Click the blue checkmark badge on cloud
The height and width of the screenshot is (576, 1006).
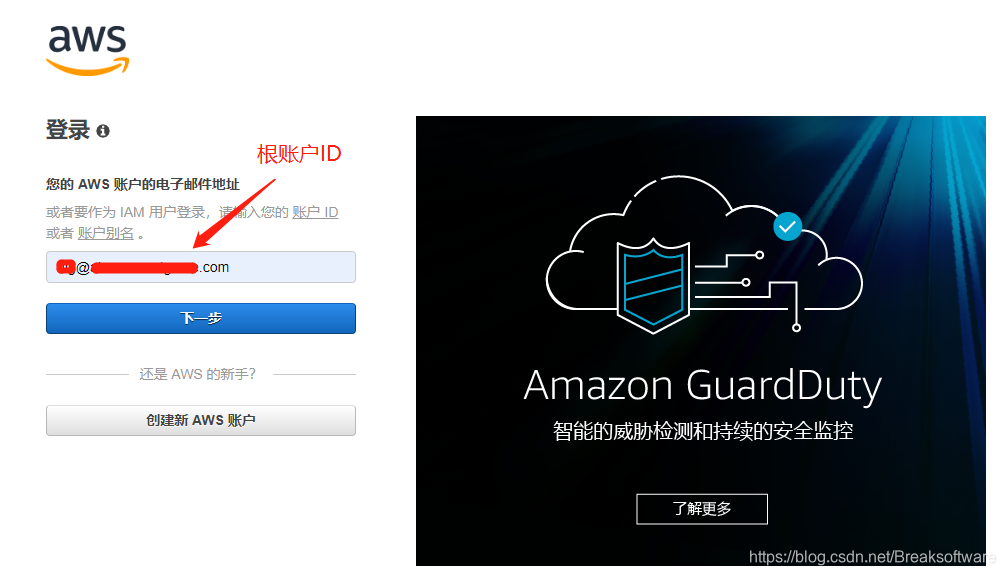tap(787, 226)
